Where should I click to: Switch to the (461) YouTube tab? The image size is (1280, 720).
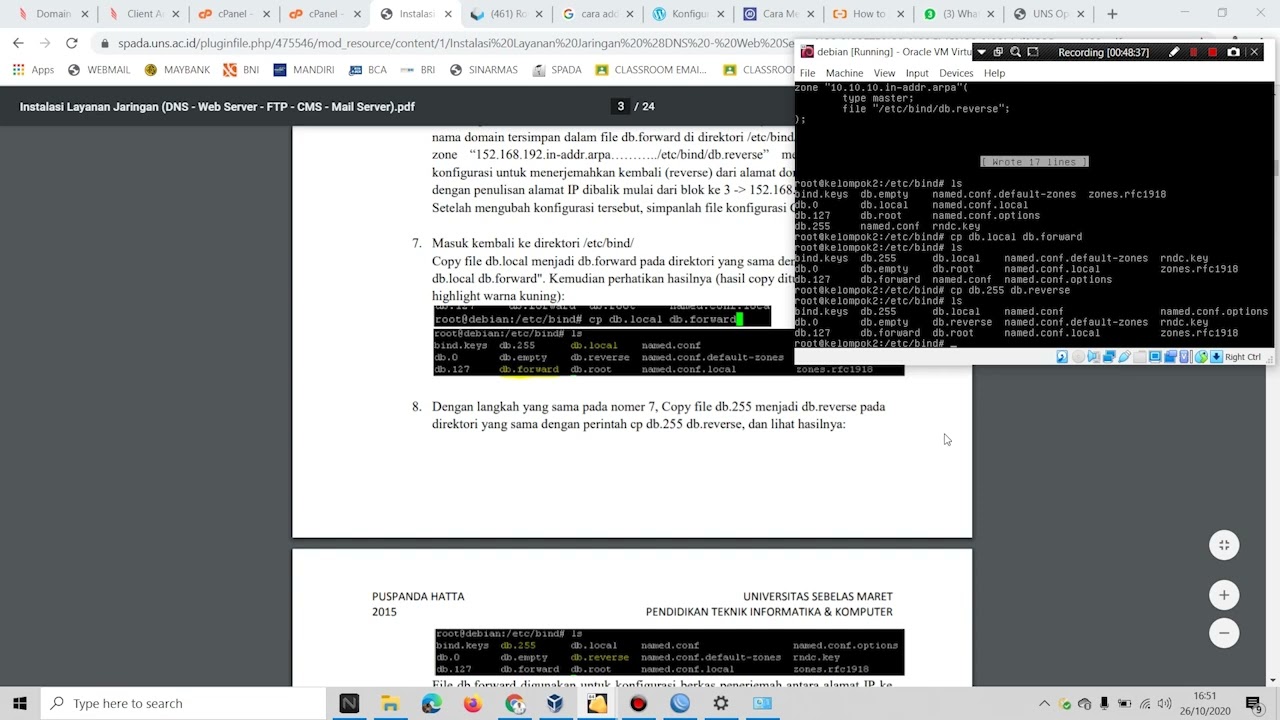coord(506,14)
